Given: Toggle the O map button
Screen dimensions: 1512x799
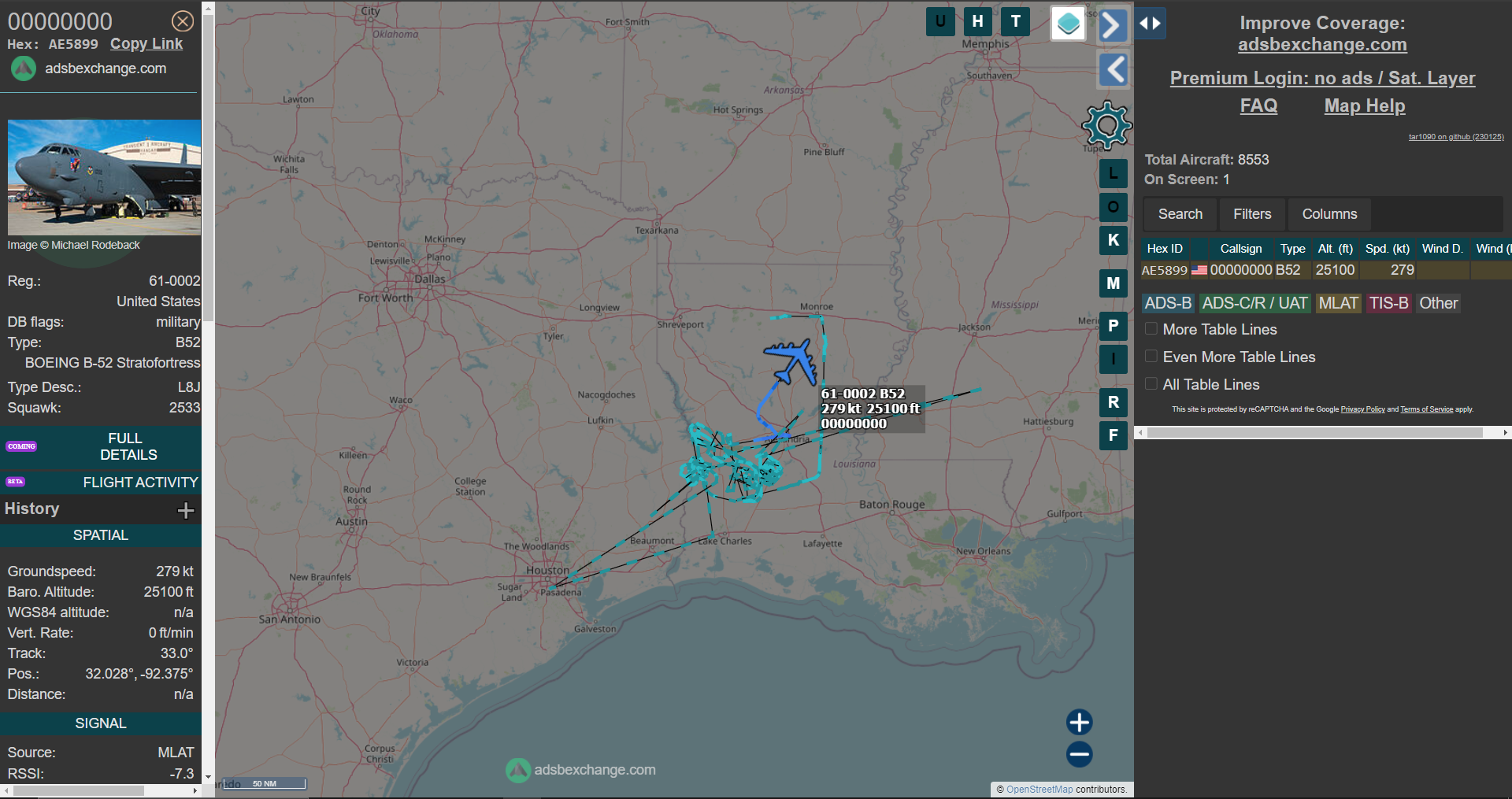Looking at the screenshot, I should 1114,207.
